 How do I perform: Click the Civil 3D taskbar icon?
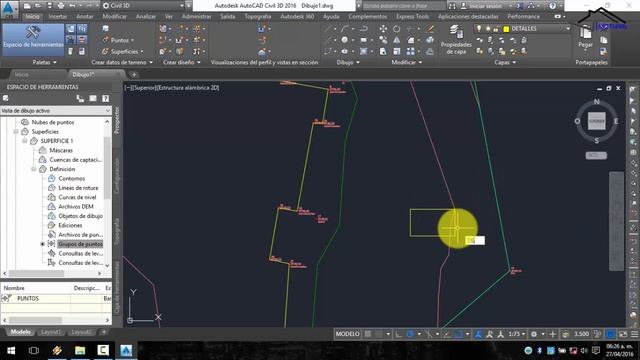126,350
